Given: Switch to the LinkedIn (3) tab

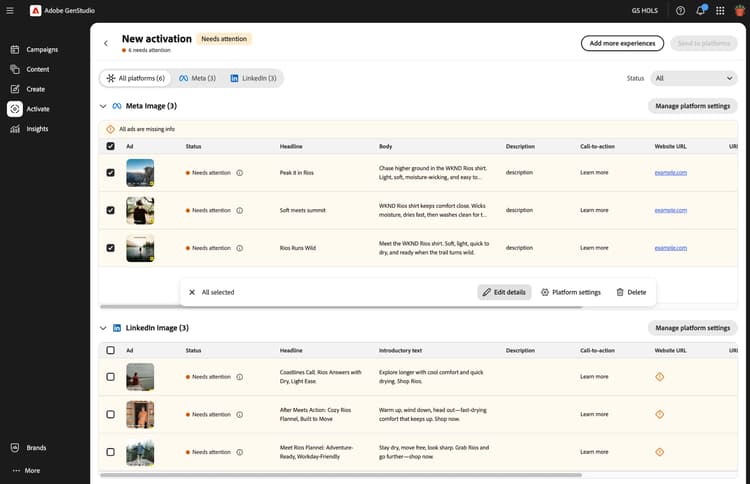Looking at the screenshot, I should click(x=253, y=78).
